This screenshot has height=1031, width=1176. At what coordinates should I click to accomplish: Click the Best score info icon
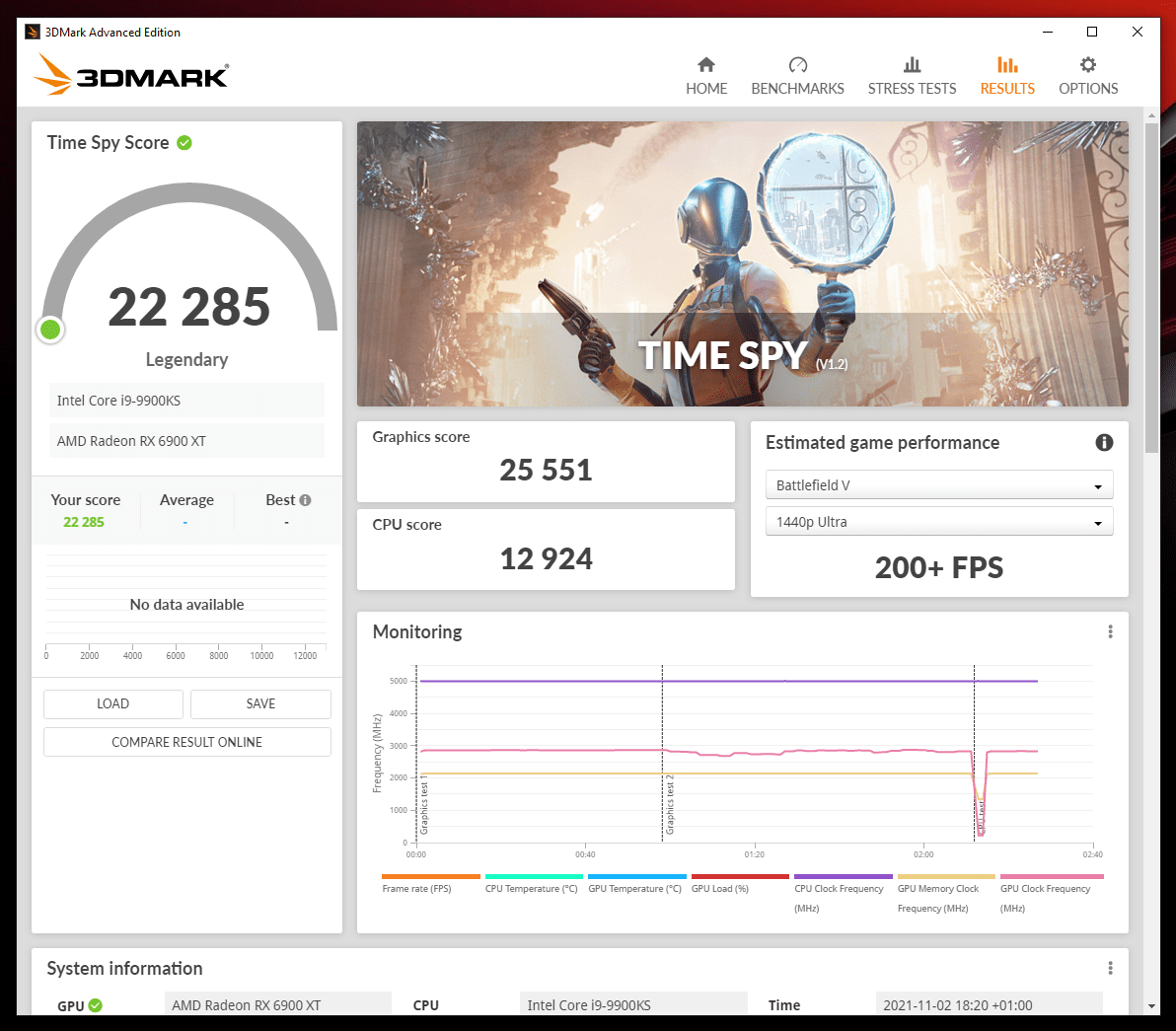305,500
